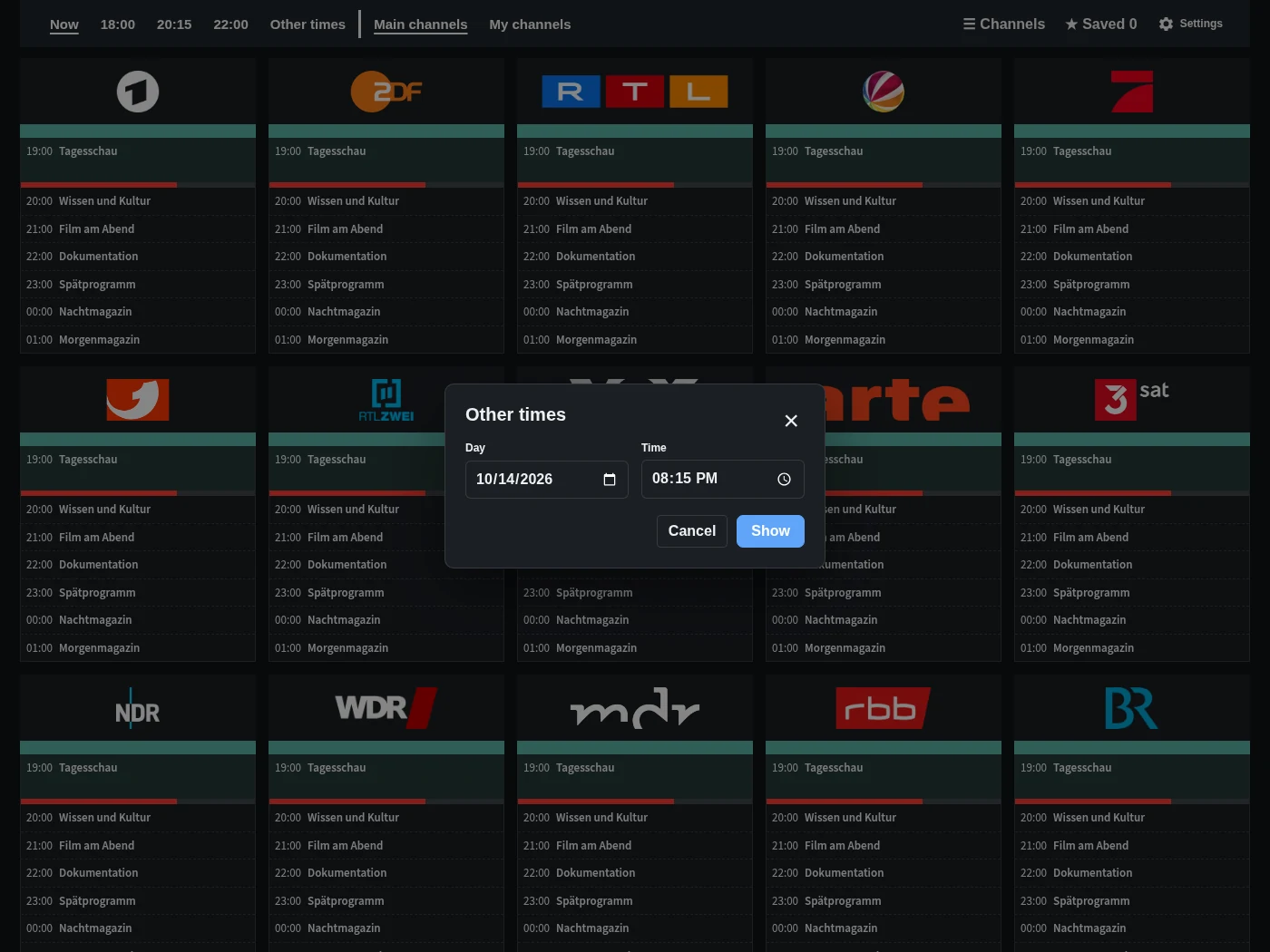Open the Channels list menu

1004,24
